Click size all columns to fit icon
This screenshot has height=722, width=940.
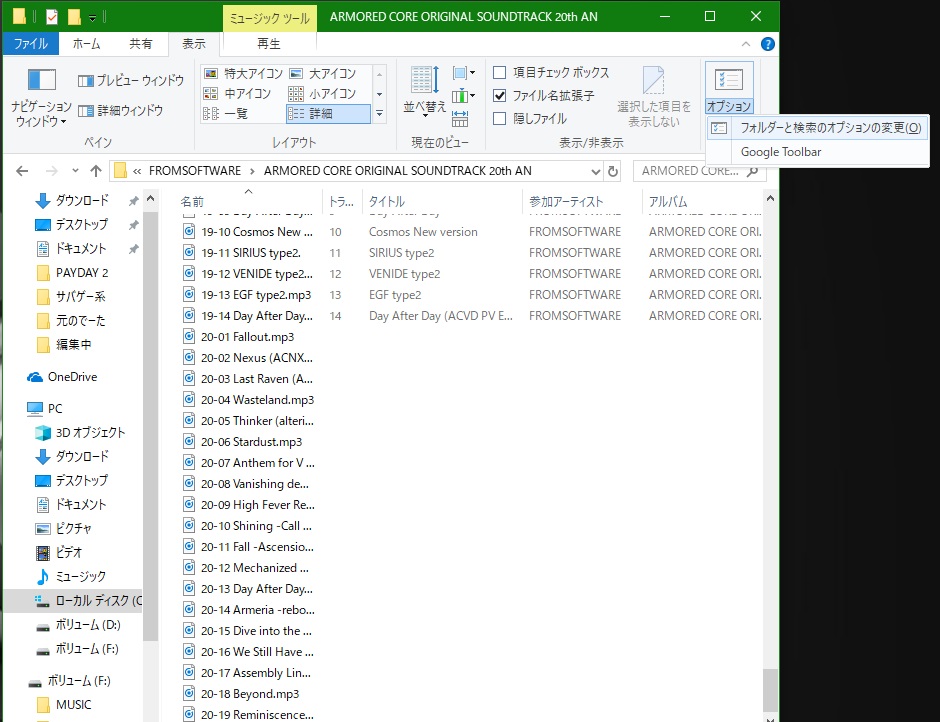460,119
